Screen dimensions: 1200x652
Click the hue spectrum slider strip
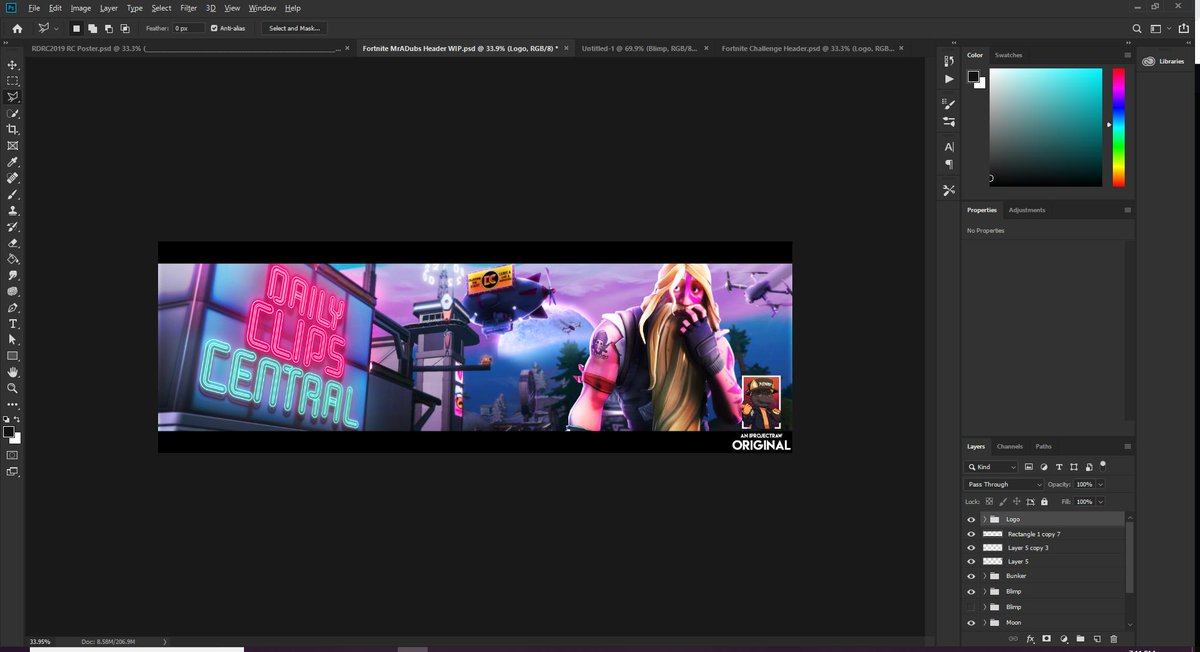(1118, 127)
